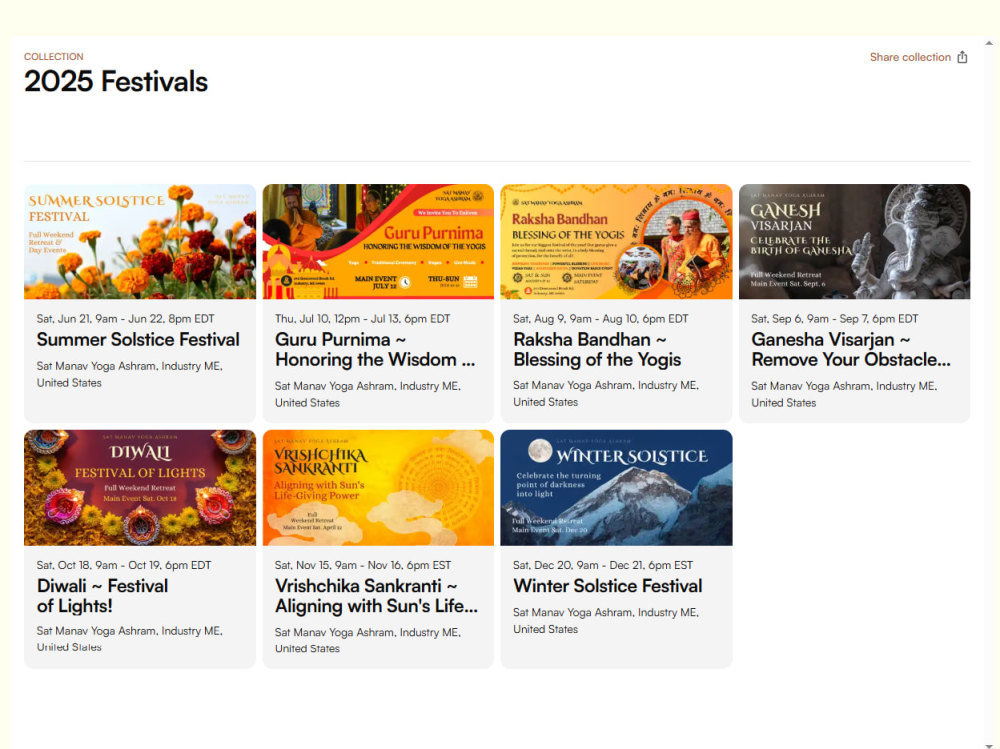The width and height of the screenshot is (1000, 749).
Task: Open Vrishchika Sankranti ~ Aligning title link
Action: point(376,596)
